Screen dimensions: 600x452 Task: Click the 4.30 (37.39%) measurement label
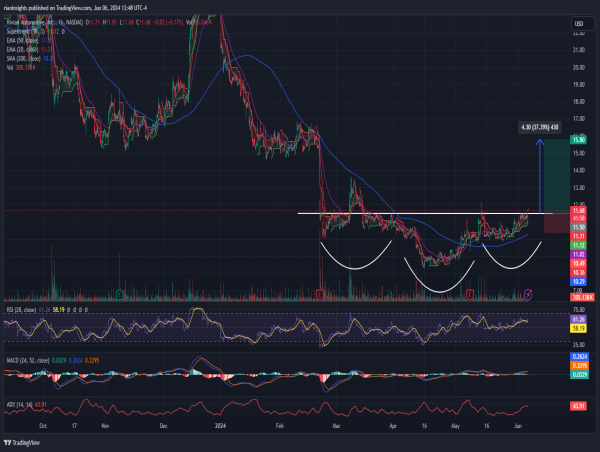click(540, 127)
